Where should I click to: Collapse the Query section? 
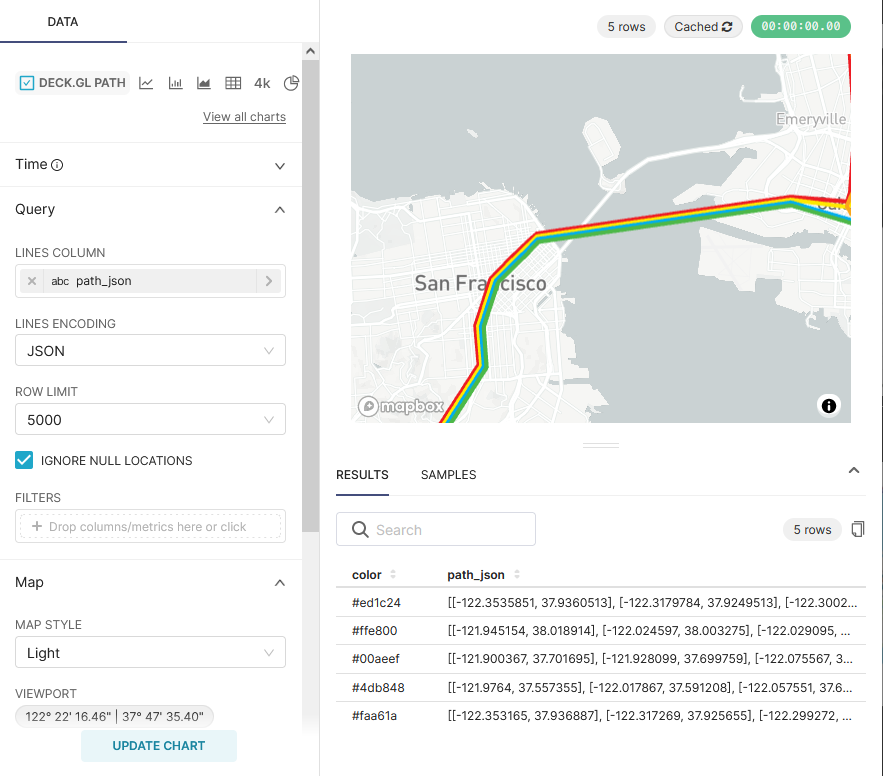click(x=280, y=210)
